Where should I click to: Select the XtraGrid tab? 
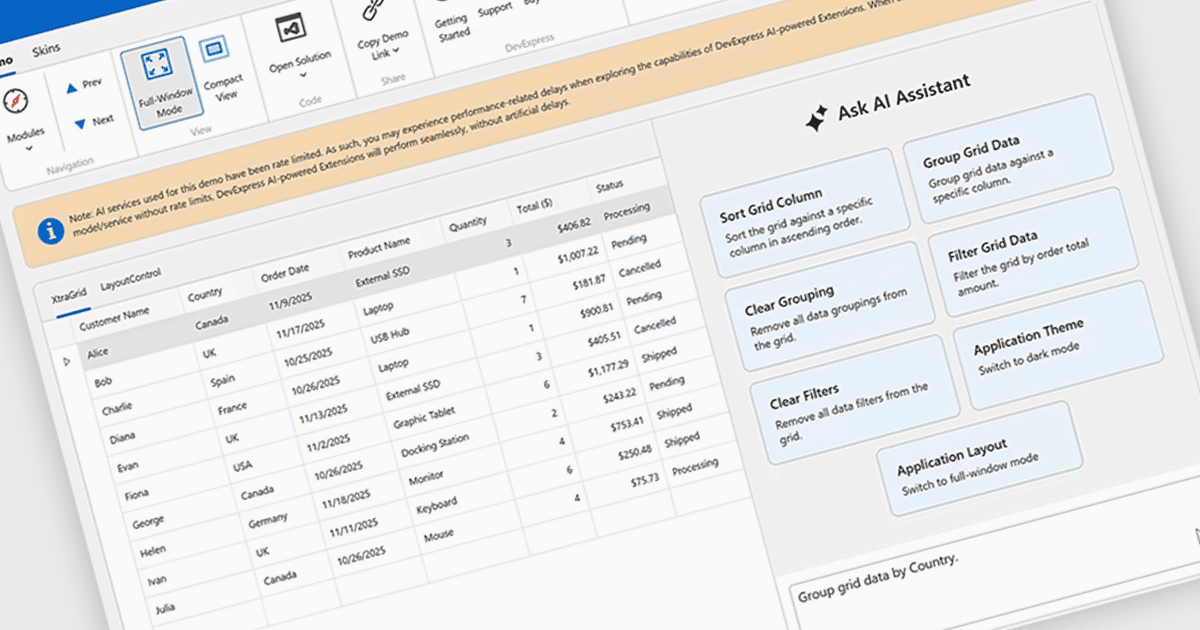pos(70,295)
